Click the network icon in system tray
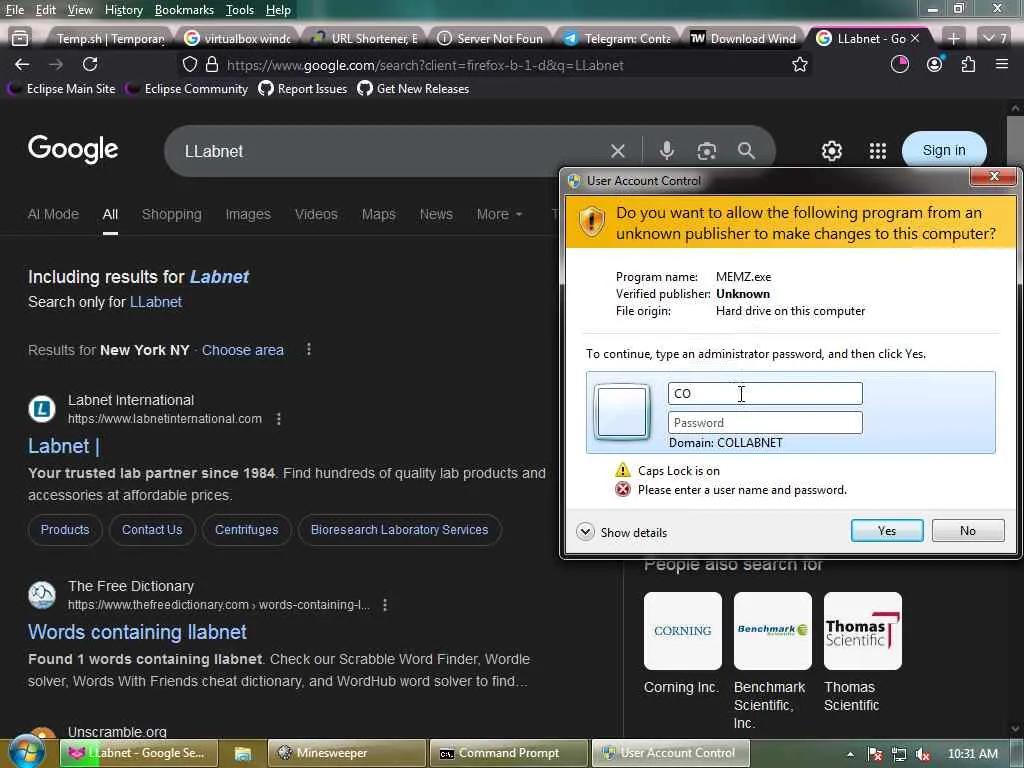The width and height of the screenshot is (1024, 768). click(x=899, y=754)
